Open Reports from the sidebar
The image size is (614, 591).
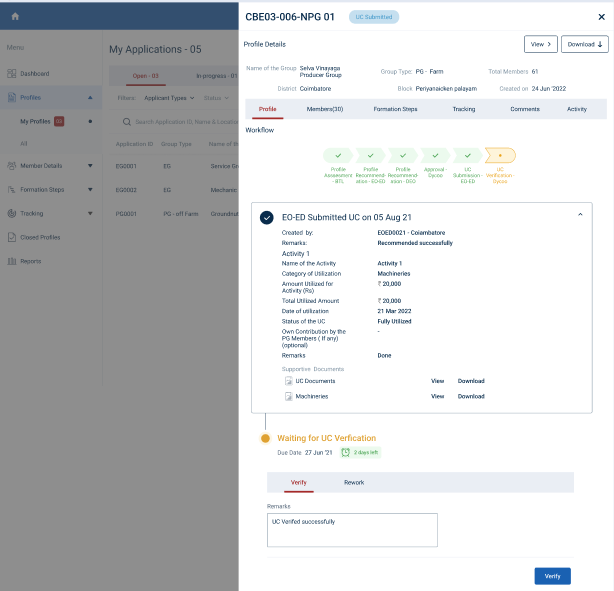point(30,261)
